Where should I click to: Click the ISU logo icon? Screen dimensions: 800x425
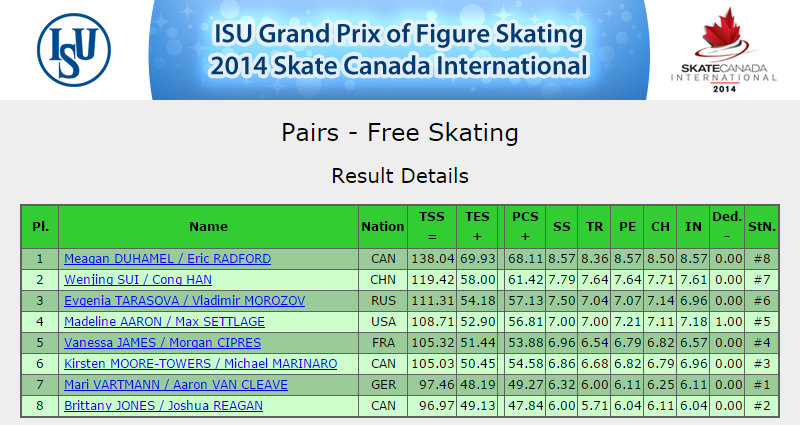click(74, 50)
